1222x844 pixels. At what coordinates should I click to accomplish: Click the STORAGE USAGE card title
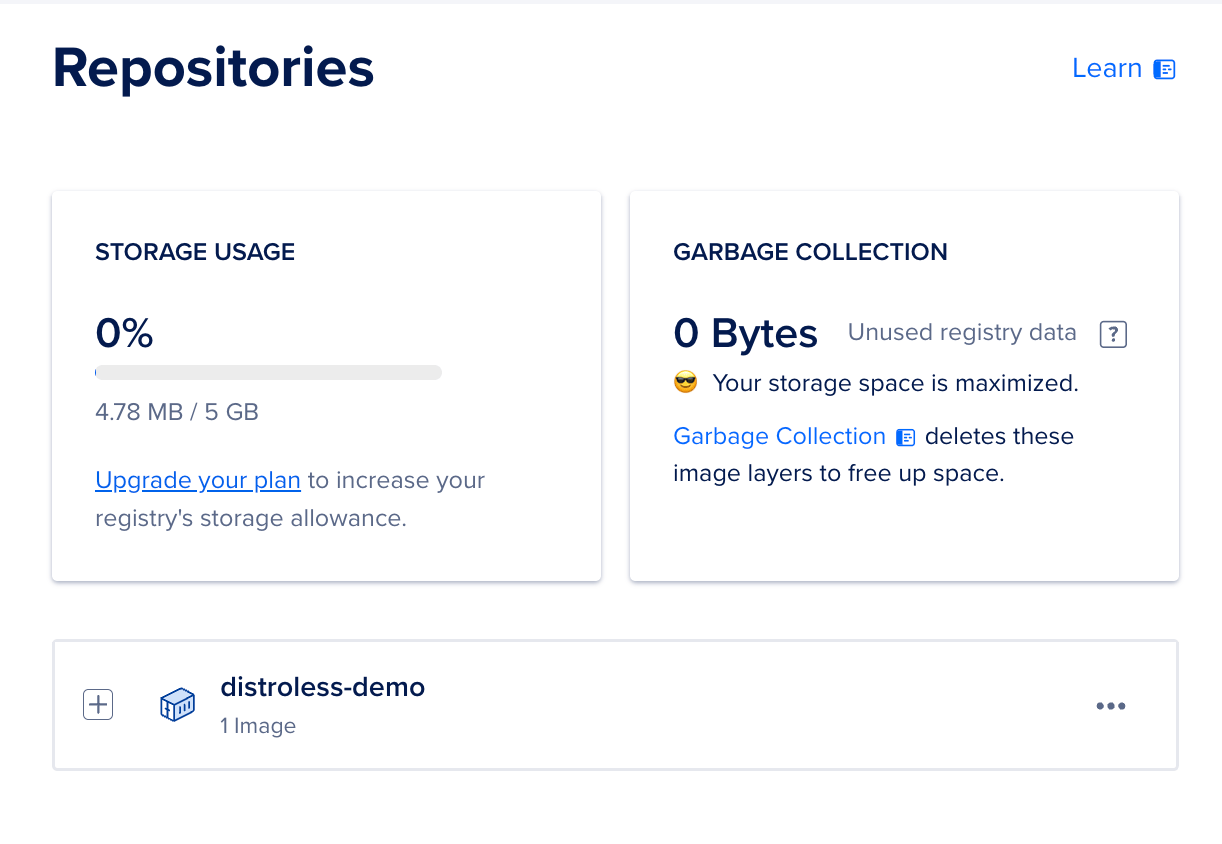click(x=195, y=252)
